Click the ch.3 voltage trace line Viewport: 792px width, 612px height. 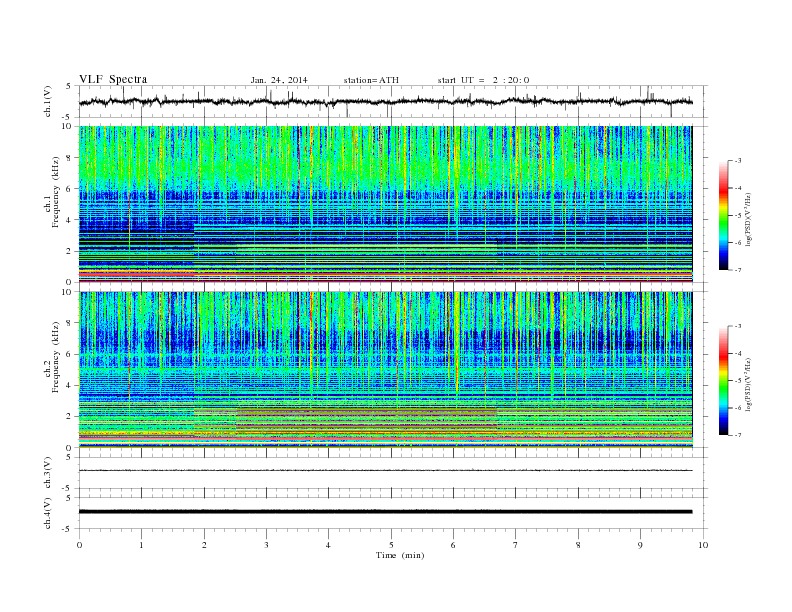[x=386, y=471]
